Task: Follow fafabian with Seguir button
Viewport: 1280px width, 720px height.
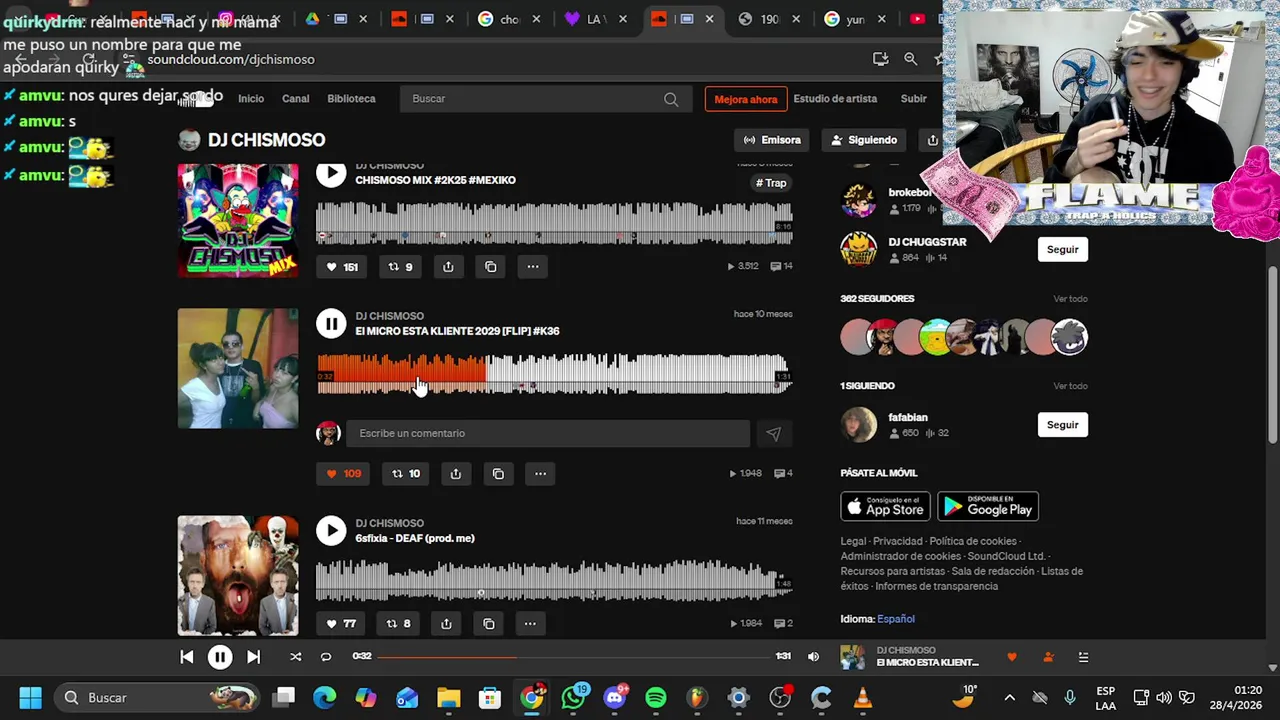Action: (1062, 425)
